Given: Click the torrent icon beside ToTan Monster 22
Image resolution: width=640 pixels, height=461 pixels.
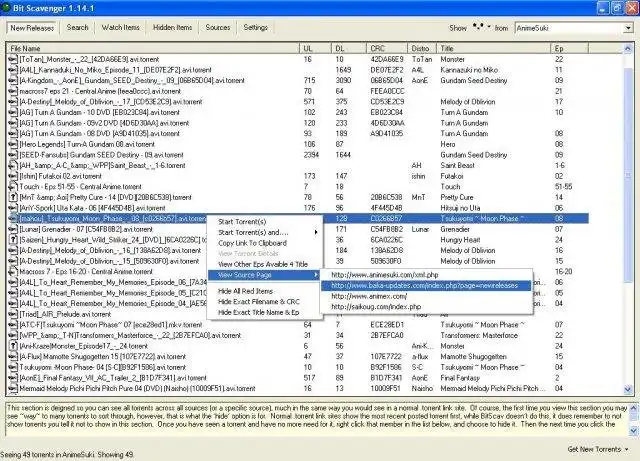Looking at the screenshot, I should point(13,59).
